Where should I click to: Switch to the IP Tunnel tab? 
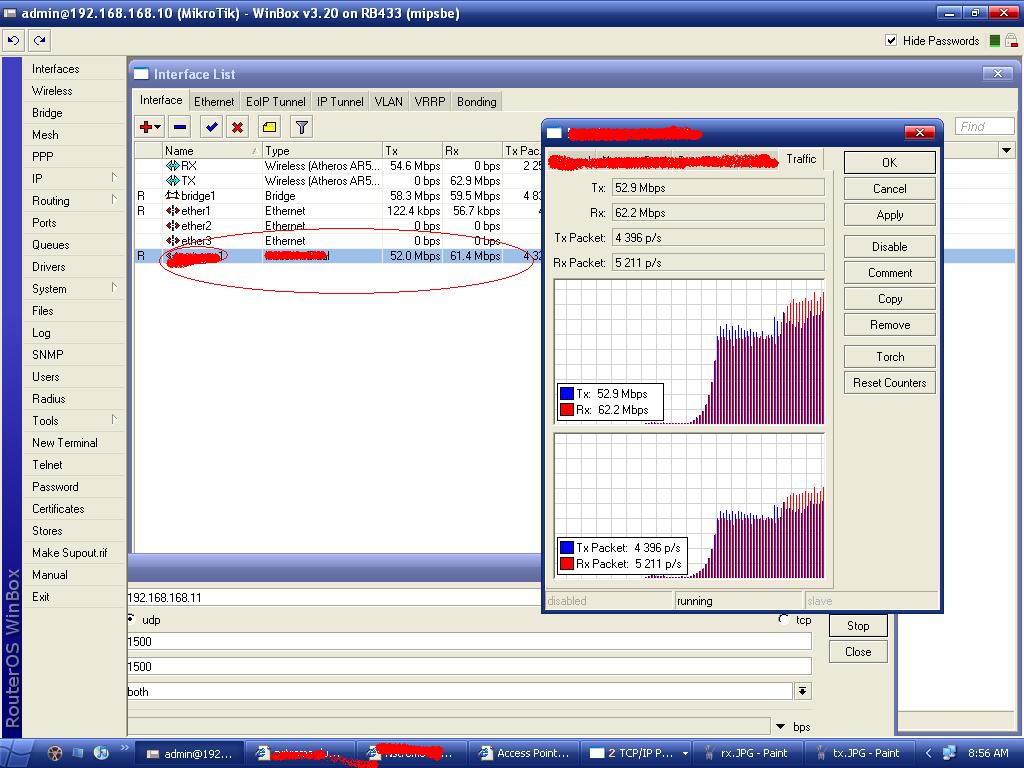[340, 101]
